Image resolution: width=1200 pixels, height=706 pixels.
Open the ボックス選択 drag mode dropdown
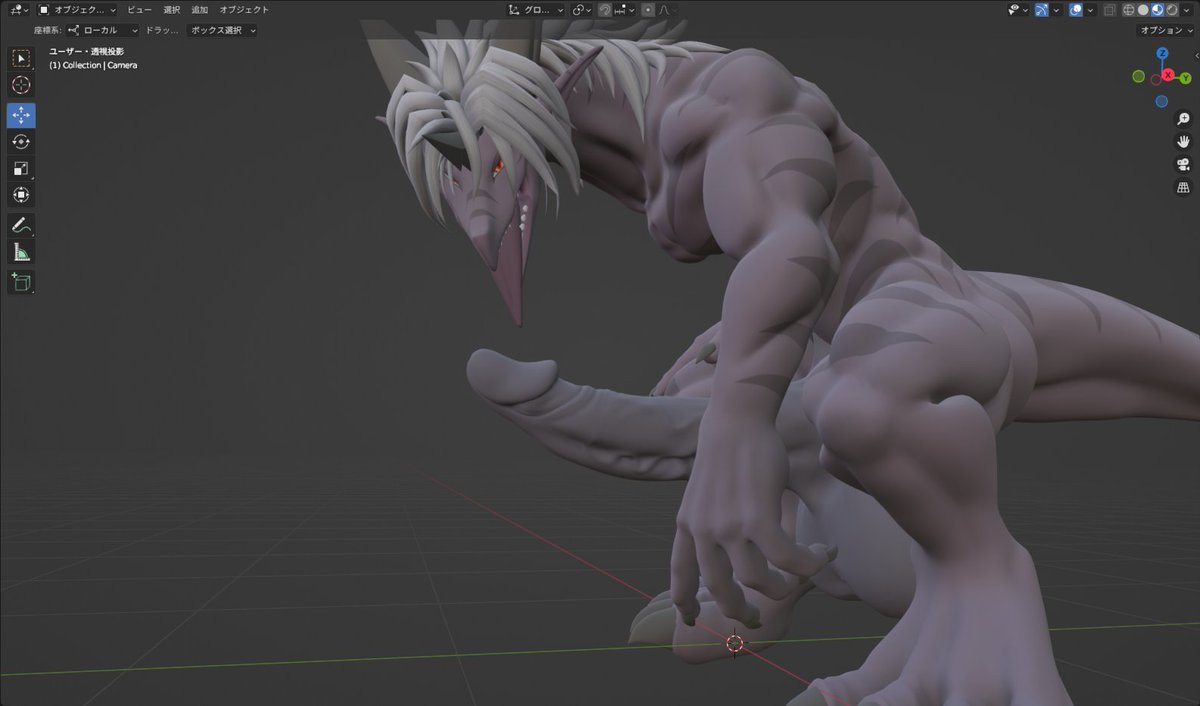[222, 30]
